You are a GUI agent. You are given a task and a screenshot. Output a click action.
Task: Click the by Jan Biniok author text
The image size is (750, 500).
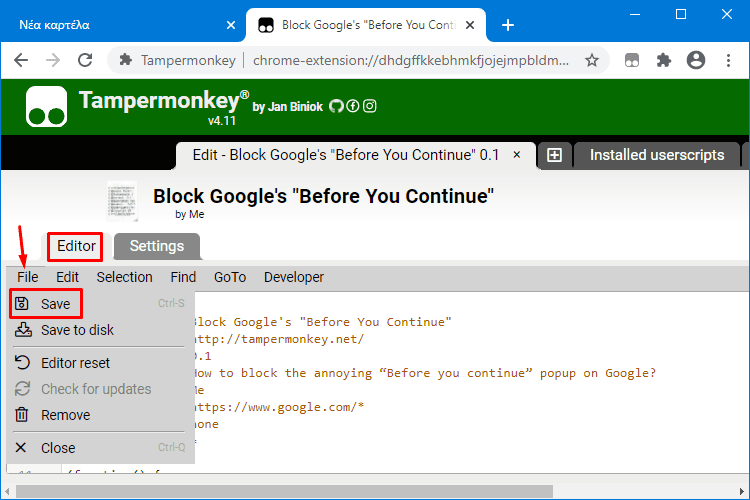[287, 107]
